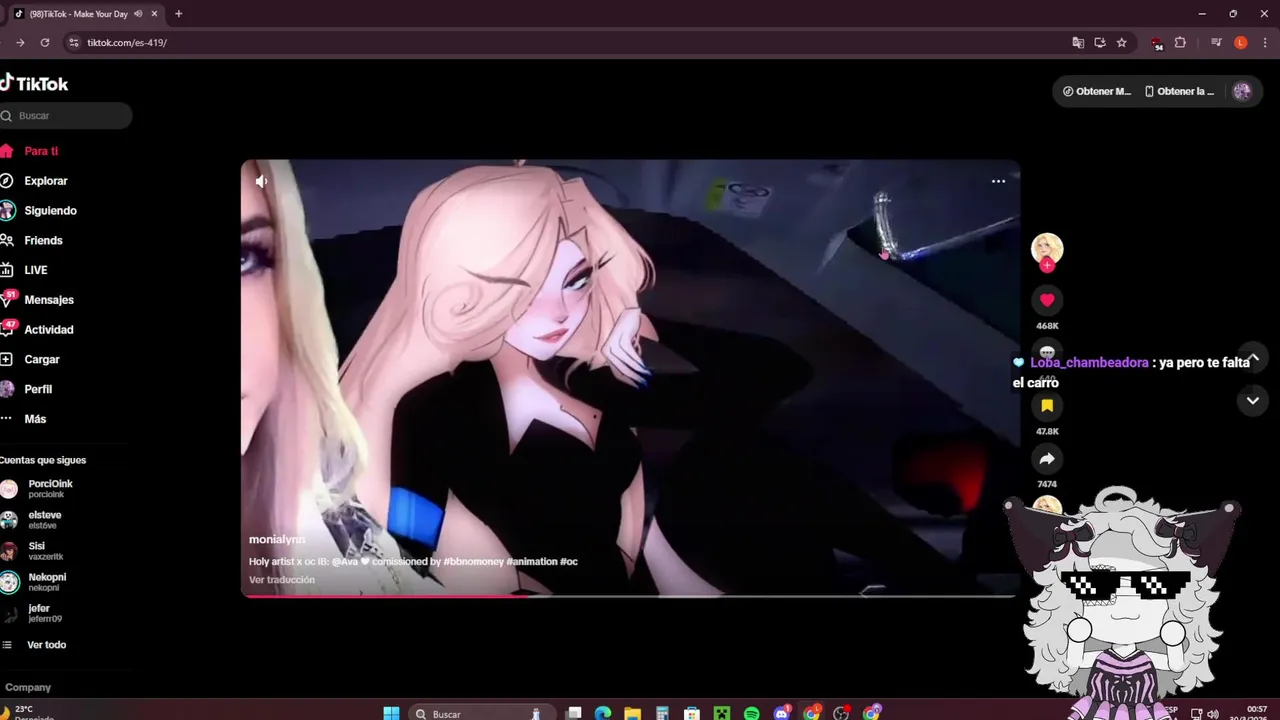Open the TikTok profile avatar menu
Viewport: 1280px width, 720px height.
(x=1242, y=91)
